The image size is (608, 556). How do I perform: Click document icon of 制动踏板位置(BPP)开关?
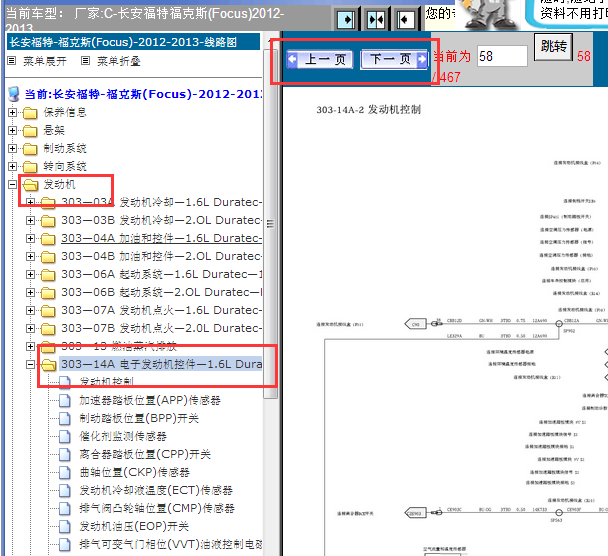pos(65,418)
